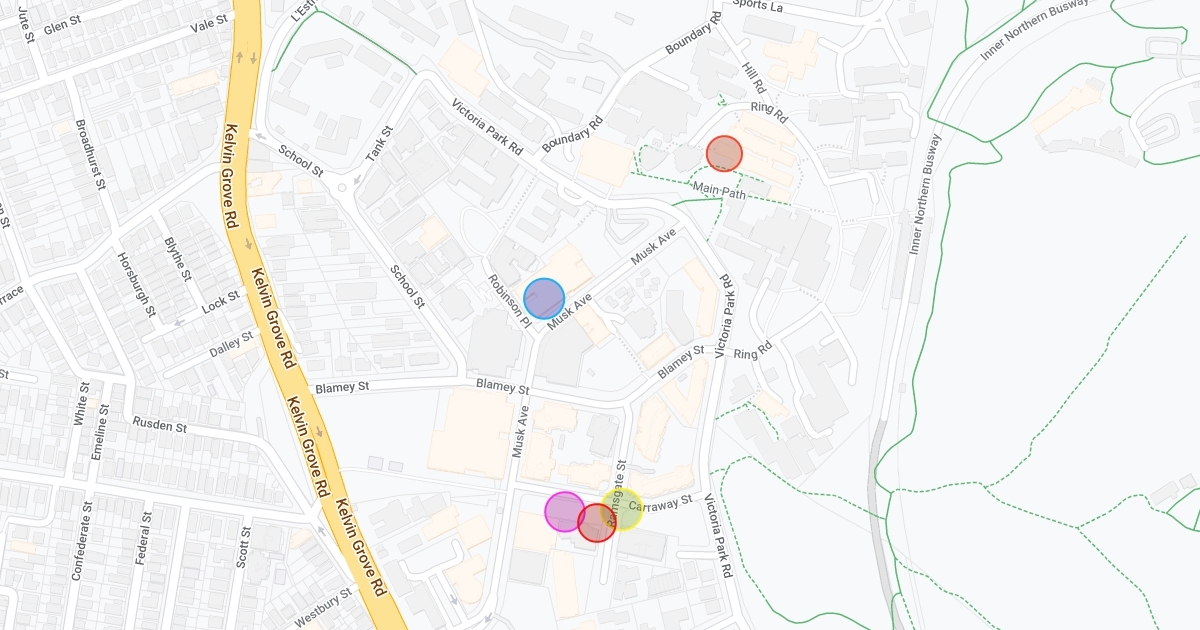Select the yellow circle marker by Carraway St
This screenshot has height=630, width=1200.
click(x=621, y=509)
